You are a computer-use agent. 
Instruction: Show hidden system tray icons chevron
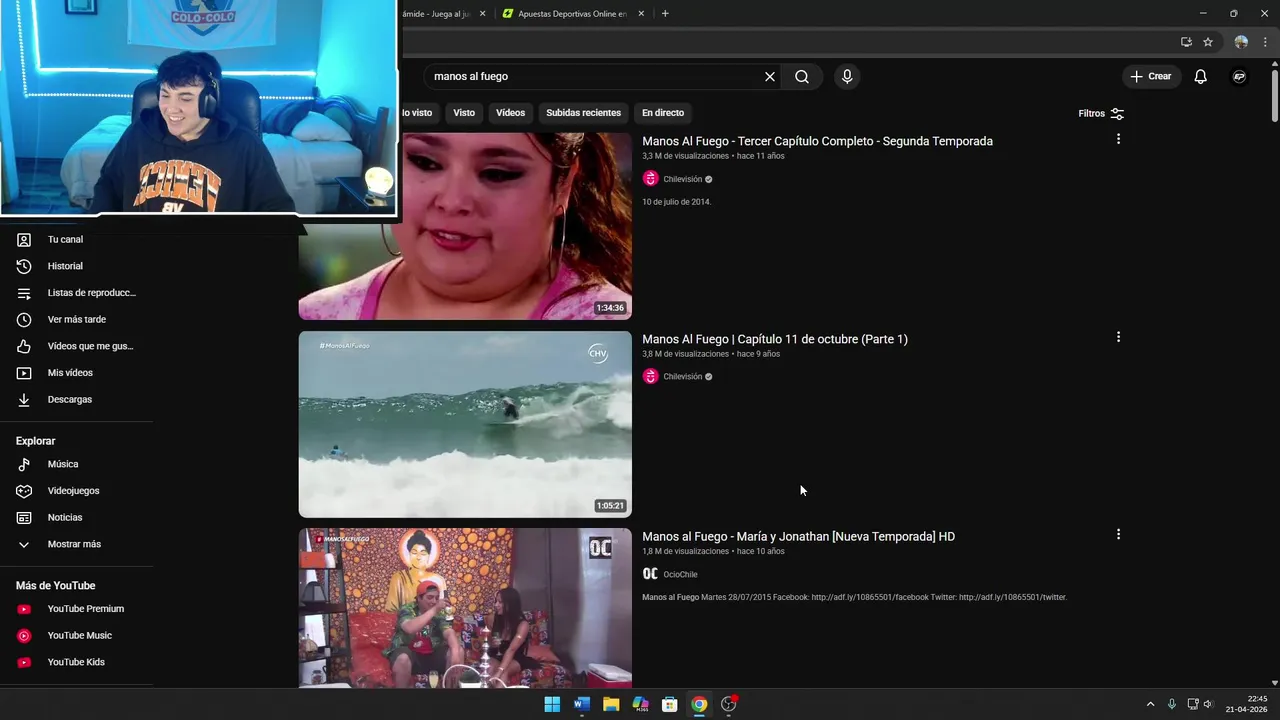(1150, 704)
